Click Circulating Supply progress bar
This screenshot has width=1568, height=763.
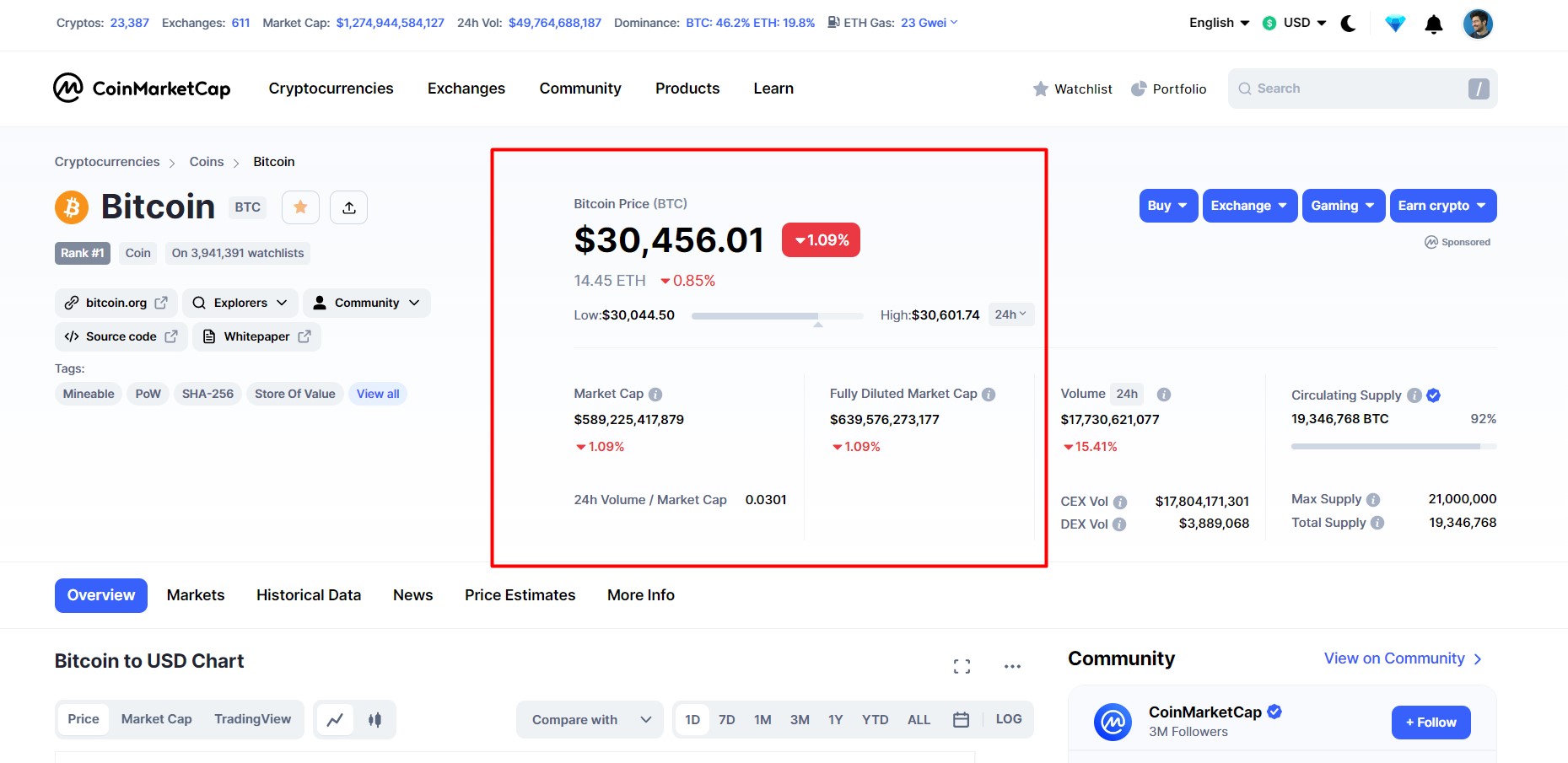coord(1393,446)
